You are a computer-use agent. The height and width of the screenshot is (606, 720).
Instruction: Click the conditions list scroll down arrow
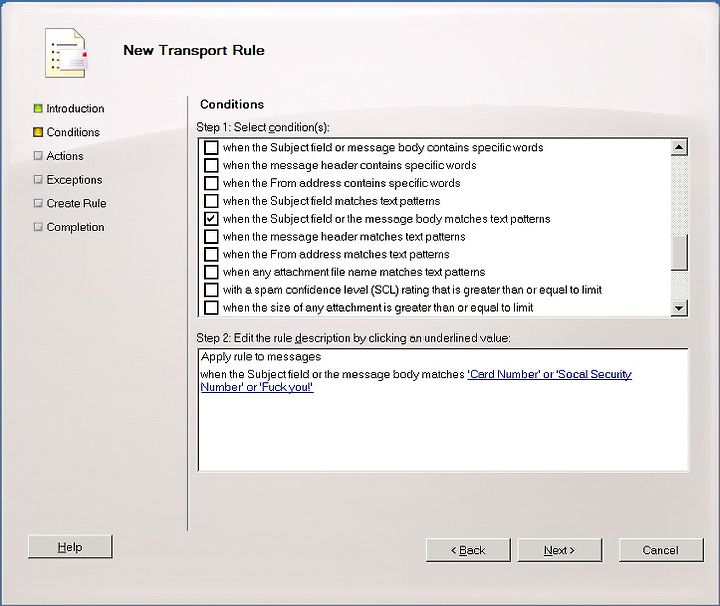[x=679, y=308]
